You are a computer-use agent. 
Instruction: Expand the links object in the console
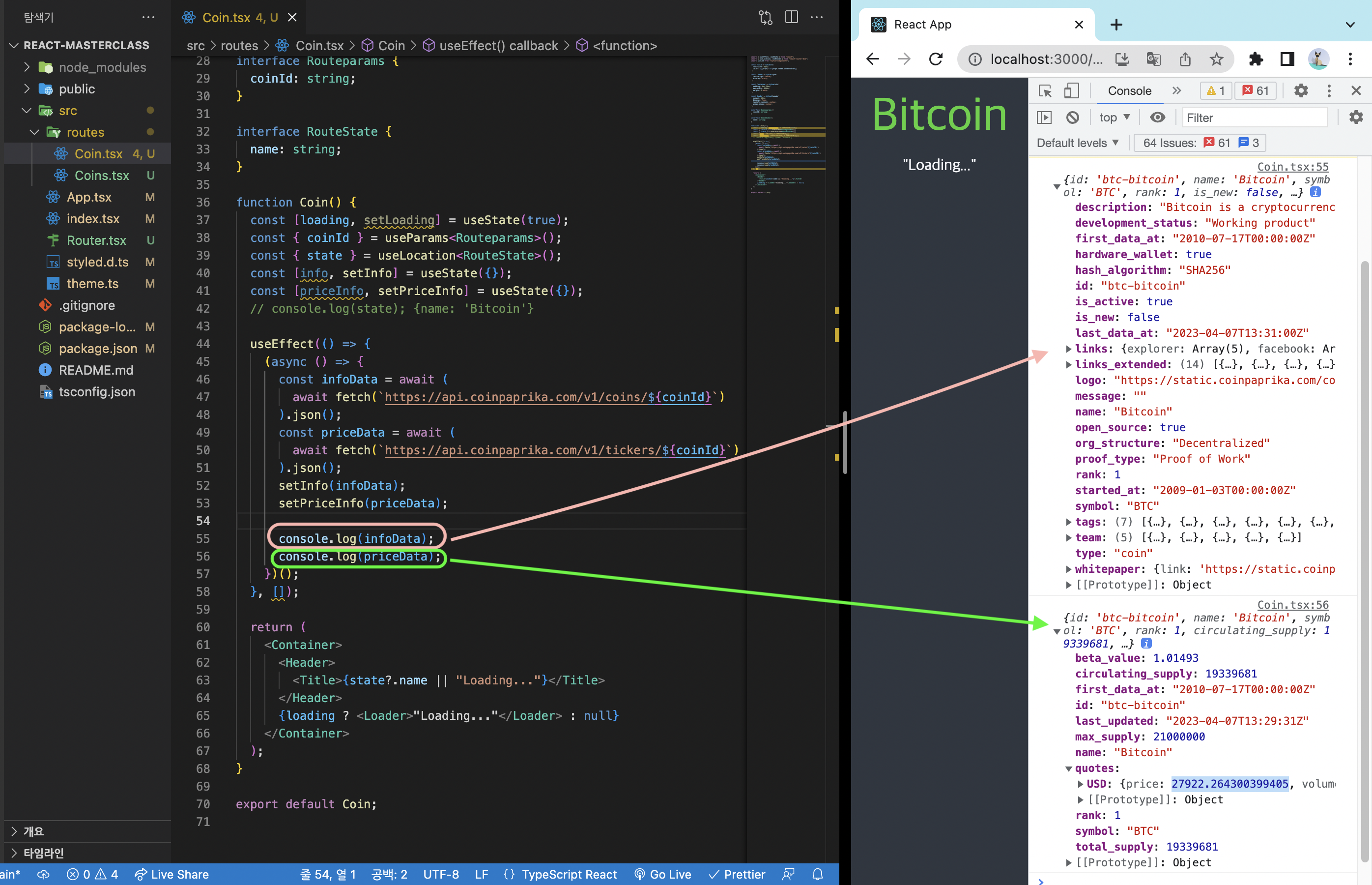click(1068, 349)
